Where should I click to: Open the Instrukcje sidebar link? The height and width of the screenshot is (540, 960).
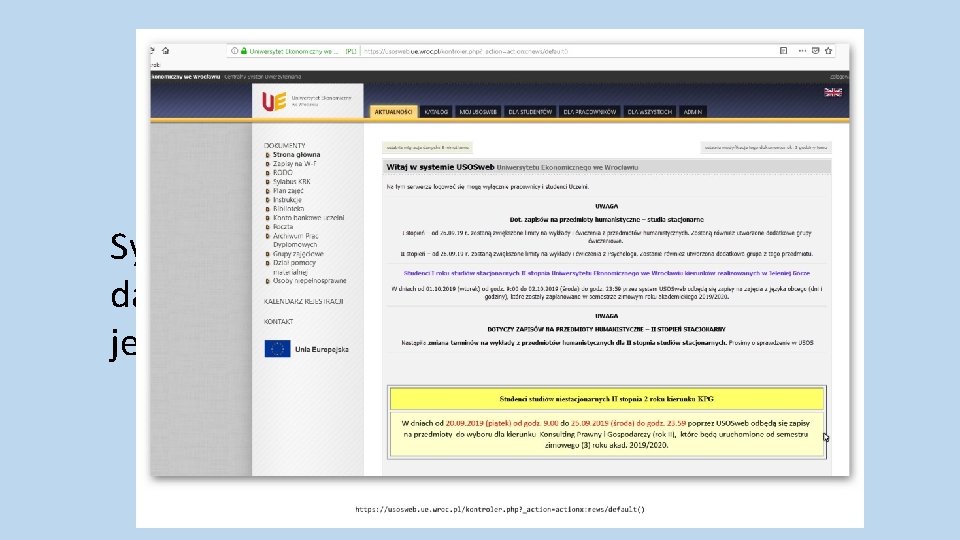(x=287, y=200)
